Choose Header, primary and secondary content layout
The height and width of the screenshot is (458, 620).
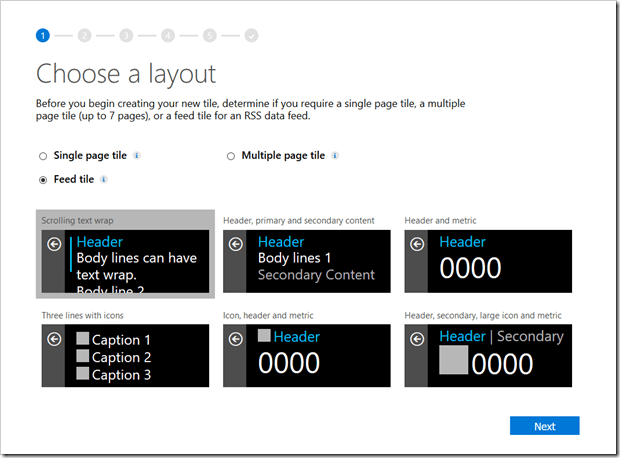click(305, 261)
